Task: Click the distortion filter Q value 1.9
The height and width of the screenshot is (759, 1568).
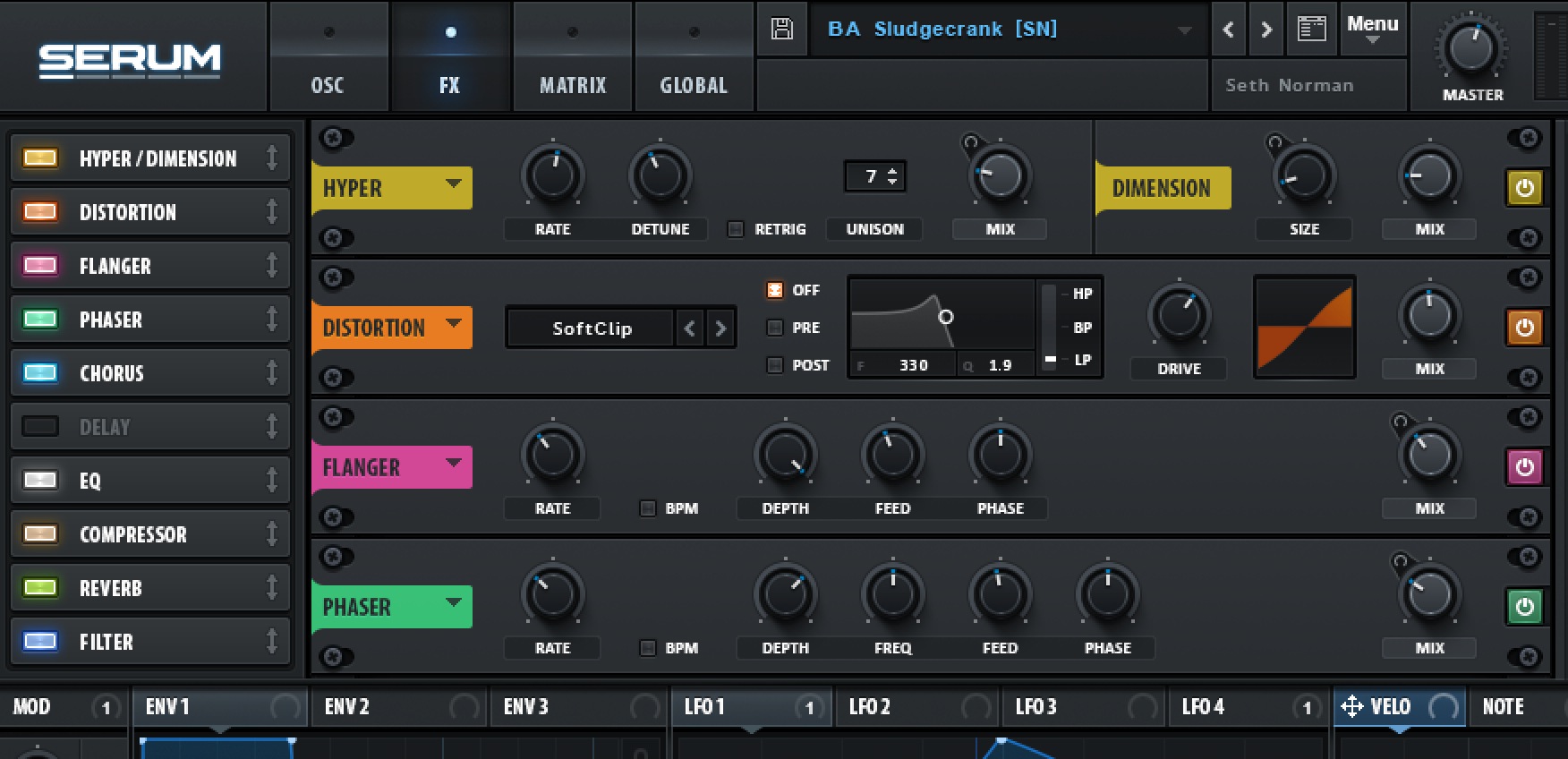Action: click(1000, 365)
